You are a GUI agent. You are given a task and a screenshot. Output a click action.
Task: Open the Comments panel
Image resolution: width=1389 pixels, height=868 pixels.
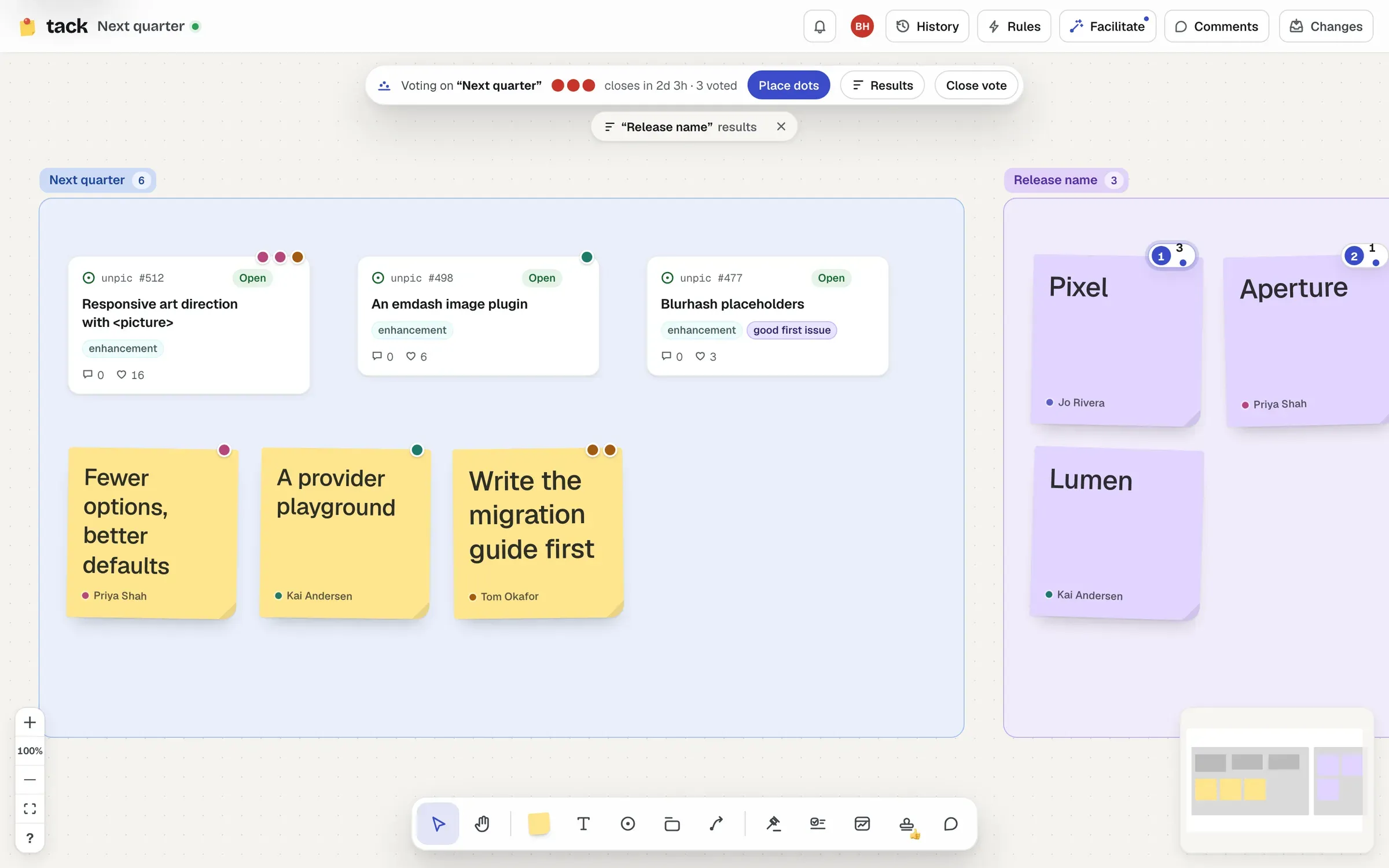(1217, 26)
